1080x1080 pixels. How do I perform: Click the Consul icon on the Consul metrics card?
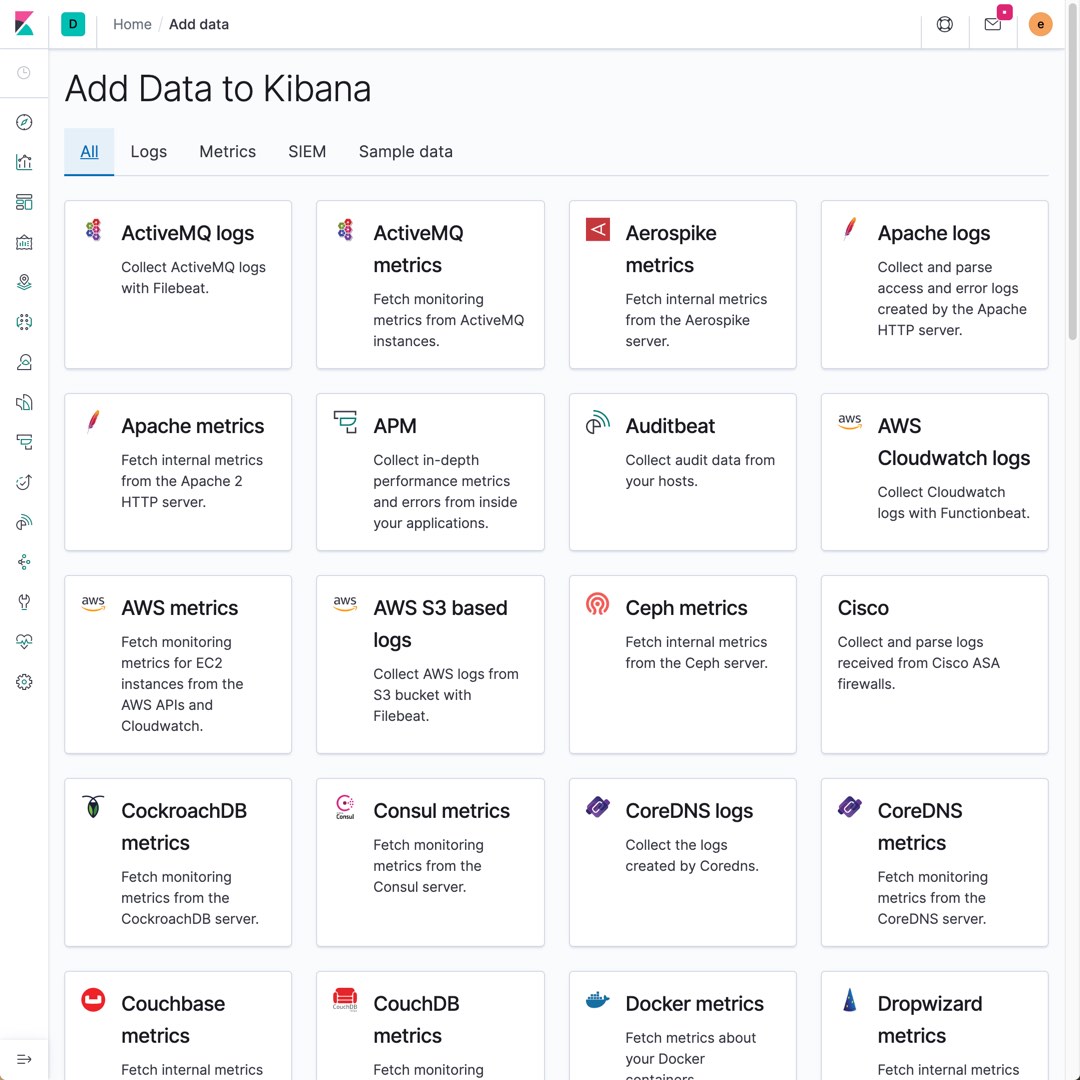[345, 807]
